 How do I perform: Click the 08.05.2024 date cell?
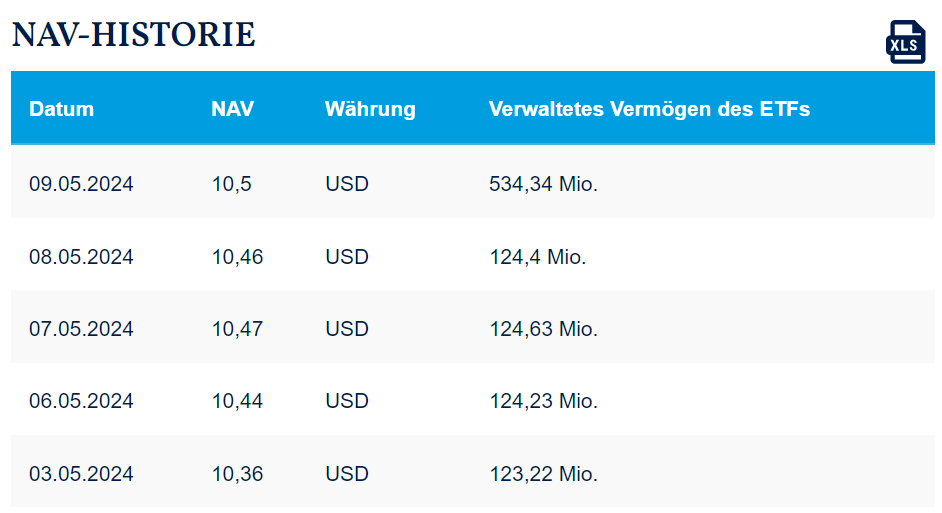pyautogui.click(x=81, y=257)
